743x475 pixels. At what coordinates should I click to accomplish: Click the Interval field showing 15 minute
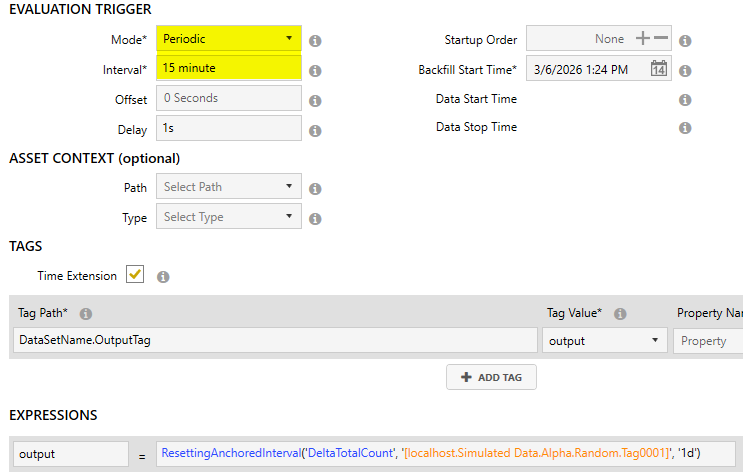click(228, 68)
